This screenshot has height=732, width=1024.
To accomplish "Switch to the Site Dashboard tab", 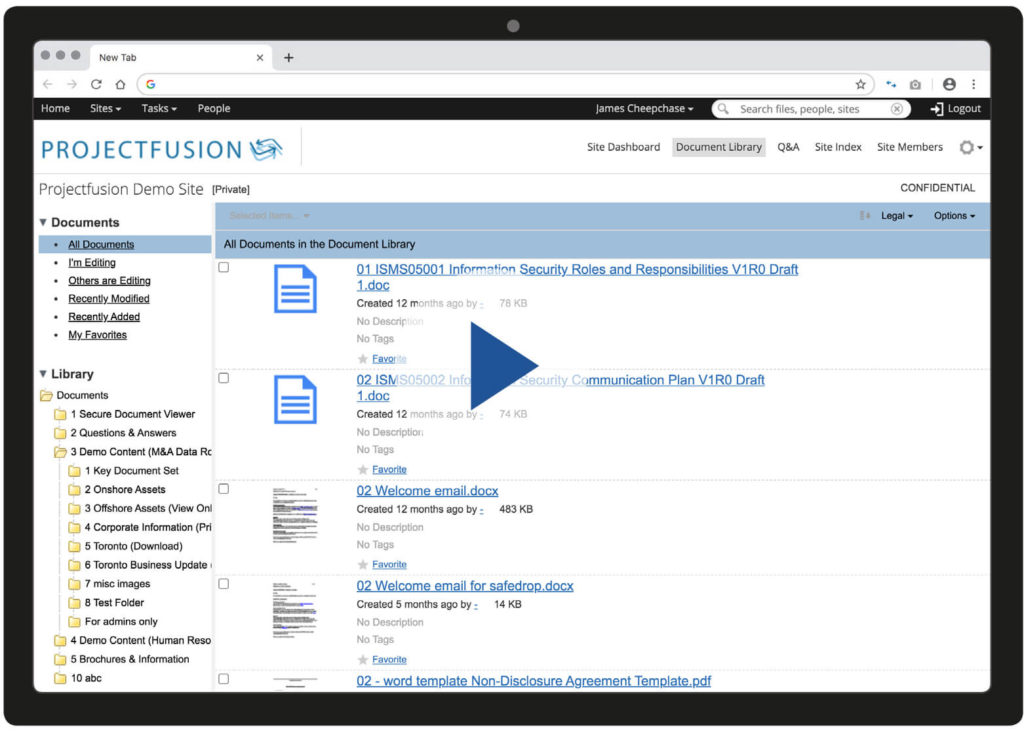I will point(624,147).
